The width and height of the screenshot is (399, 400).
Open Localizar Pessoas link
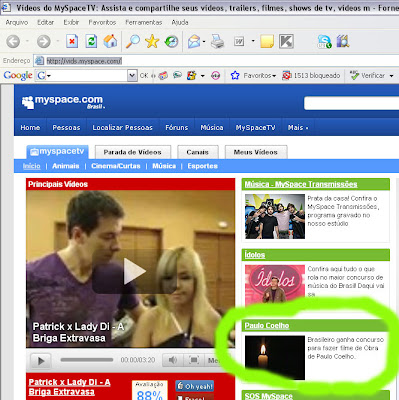coord(122,128)
